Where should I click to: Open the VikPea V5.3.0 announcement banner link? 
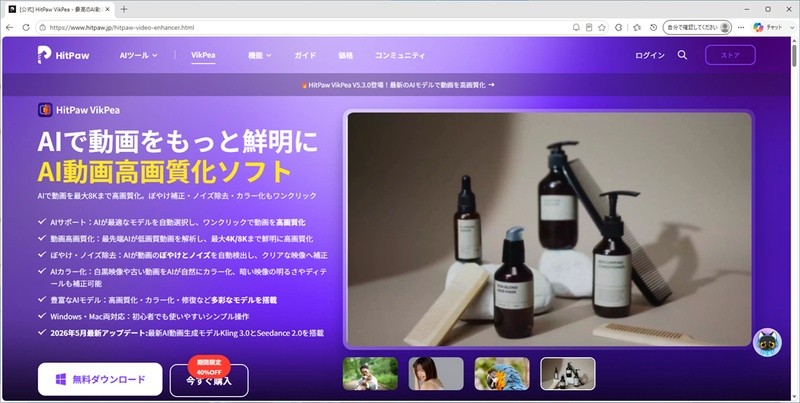[398, 85]
